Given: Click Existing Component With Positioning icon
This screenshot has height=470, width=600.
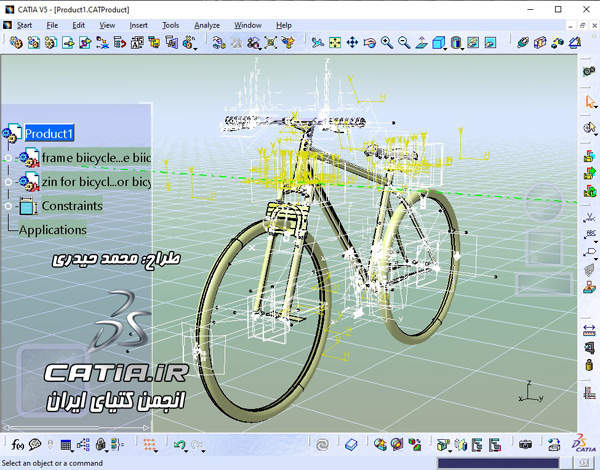Looking at the screenshot, I should (85, 42).
